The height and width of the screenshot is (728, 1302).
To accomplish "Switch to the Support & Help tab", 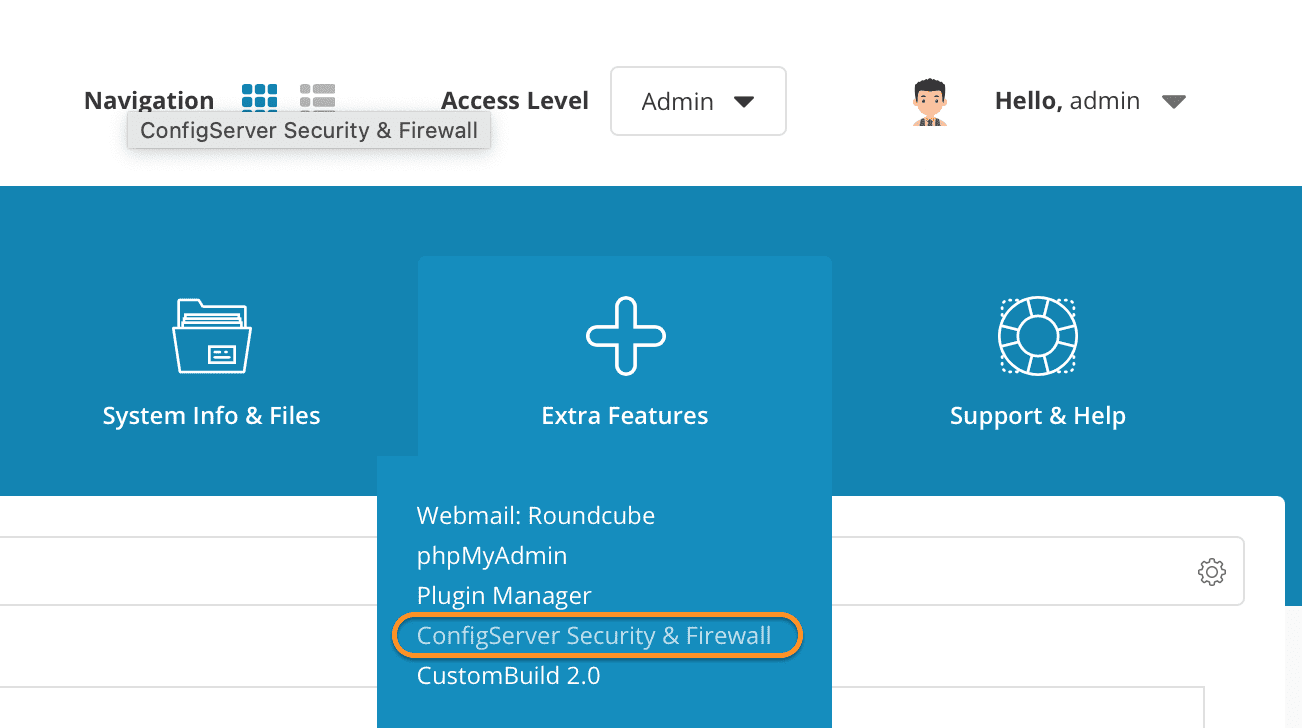I will tap(1037, 415).
